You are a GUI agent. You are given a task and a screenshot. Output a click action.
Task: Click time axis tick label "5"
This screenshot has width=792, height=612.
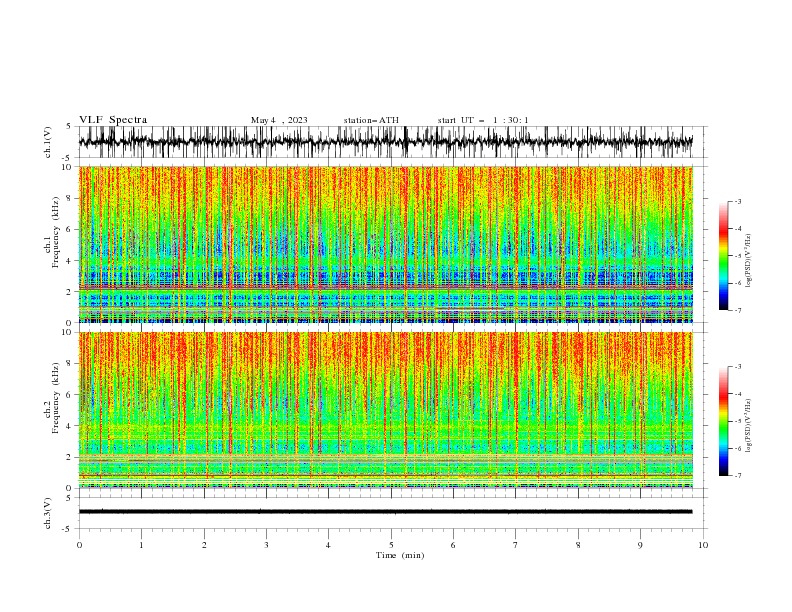(391, 545)
